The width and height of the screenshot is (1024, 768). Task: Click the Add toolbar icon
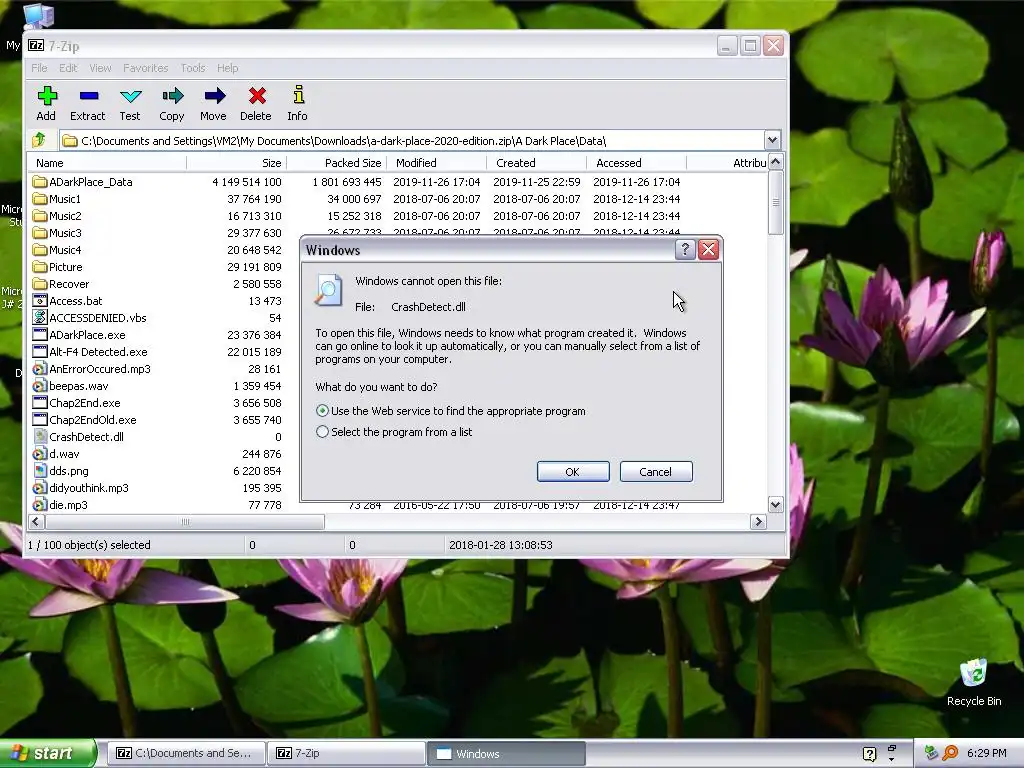(46, 96)
